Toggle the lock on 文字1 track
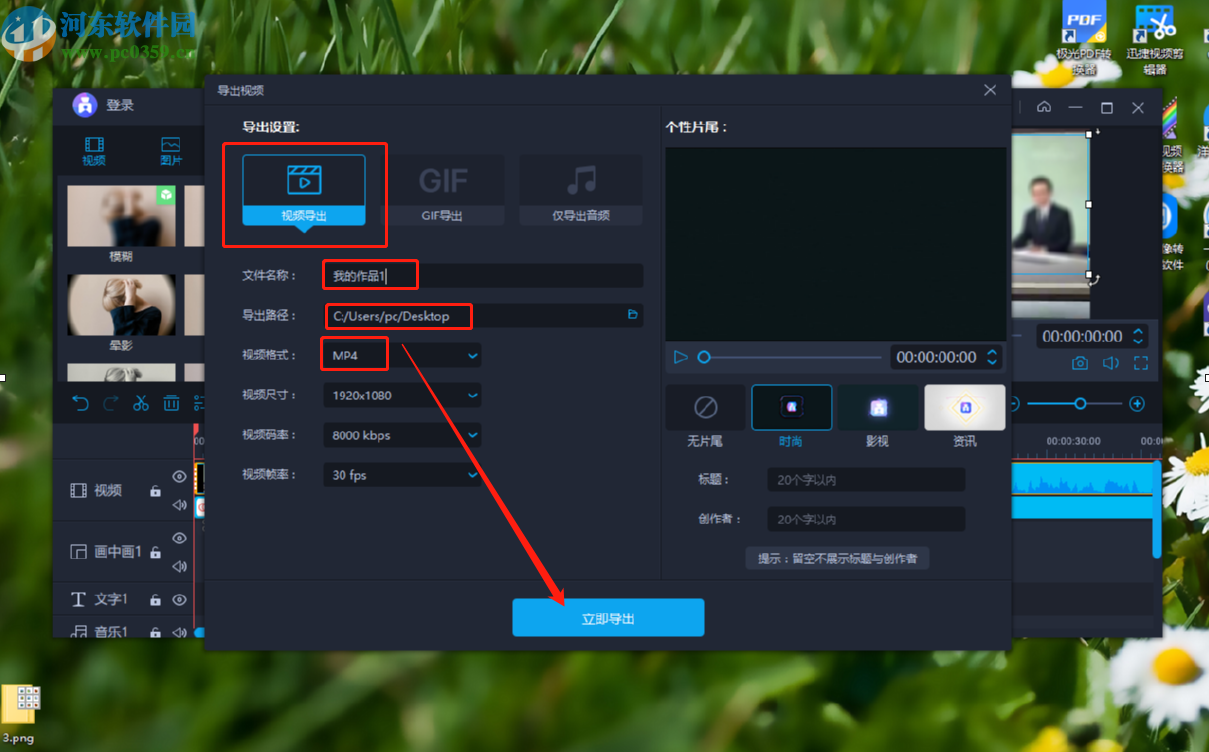Image resolution: width=1209 pixels, height=752 pixels. click(155, 600)
